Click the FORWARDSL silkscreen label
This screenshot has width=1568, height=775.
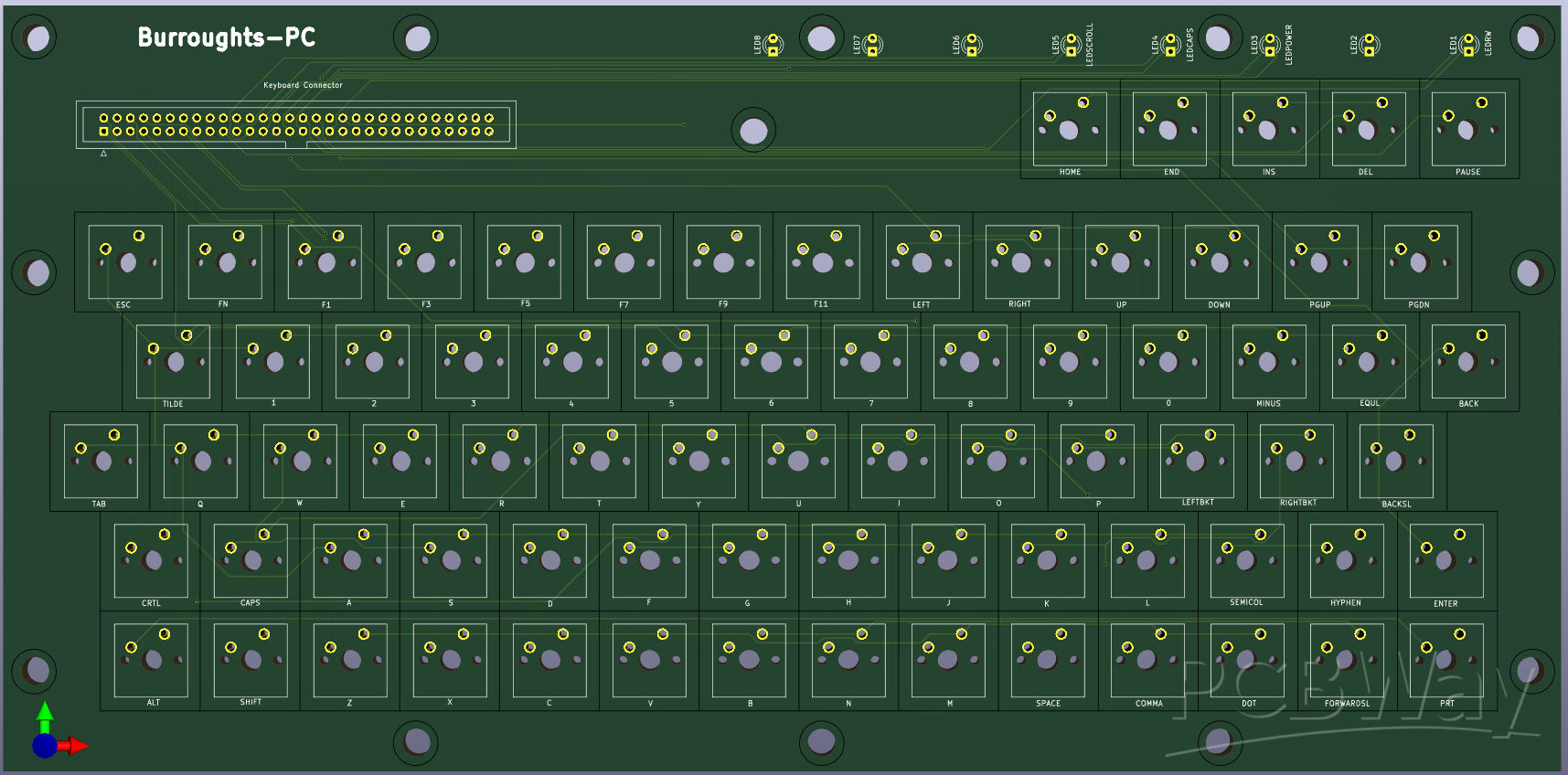(x=1348, y=703)
